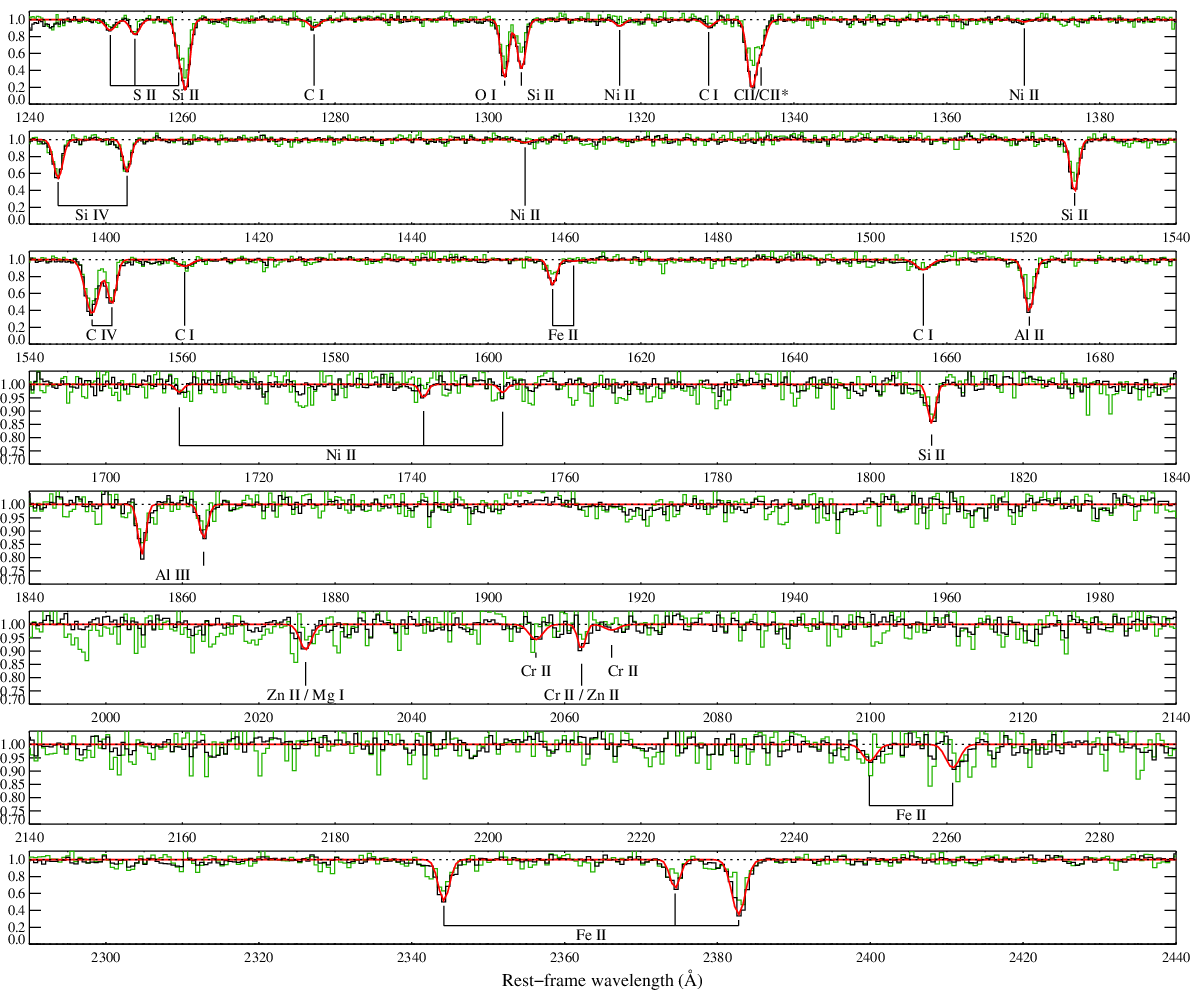Click the '1900' wavelength tick label
Screen dimensions: 1190x990
[x=488, y=597]
